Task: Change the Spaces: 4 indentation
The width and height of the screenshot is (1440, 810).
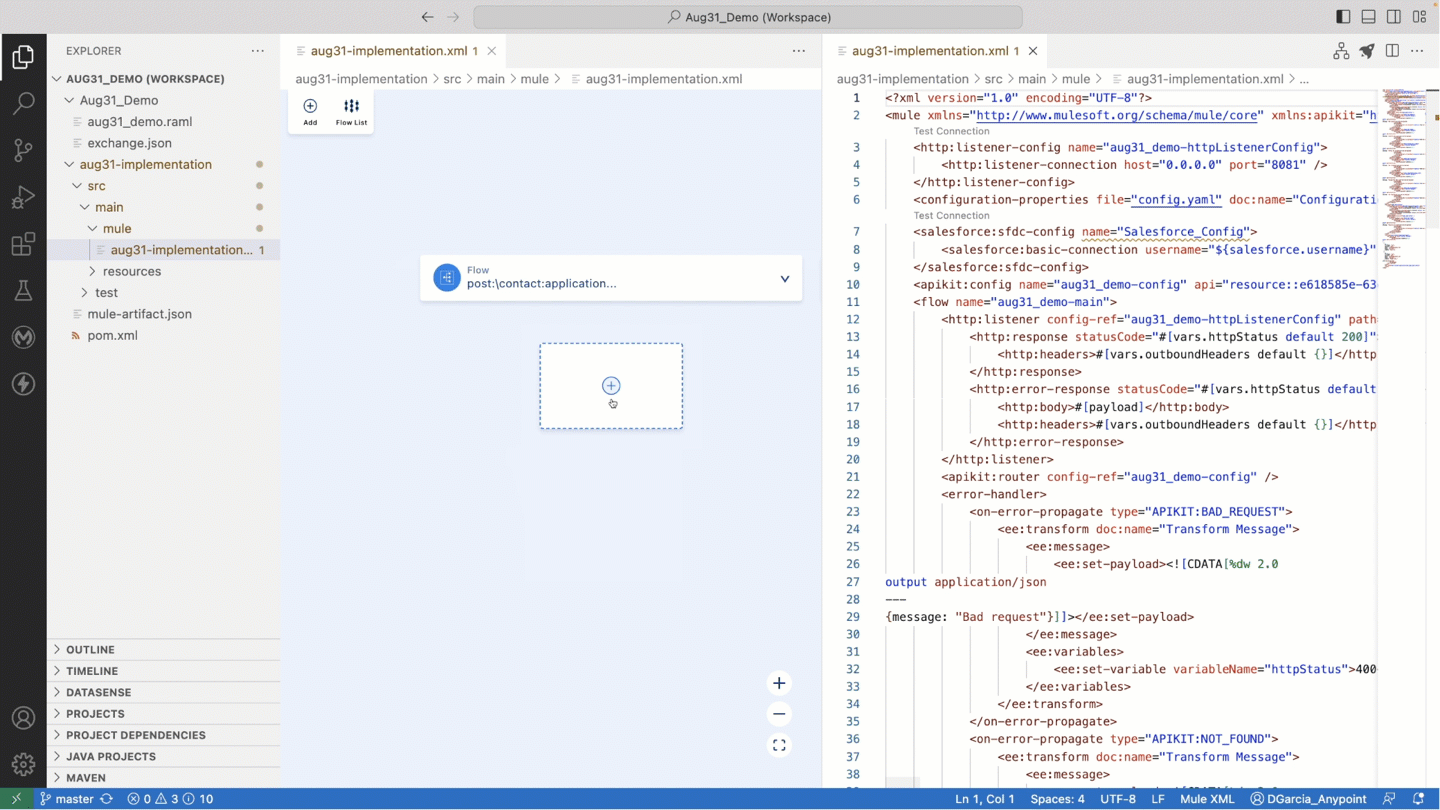Action: [x=1057, y=799]
